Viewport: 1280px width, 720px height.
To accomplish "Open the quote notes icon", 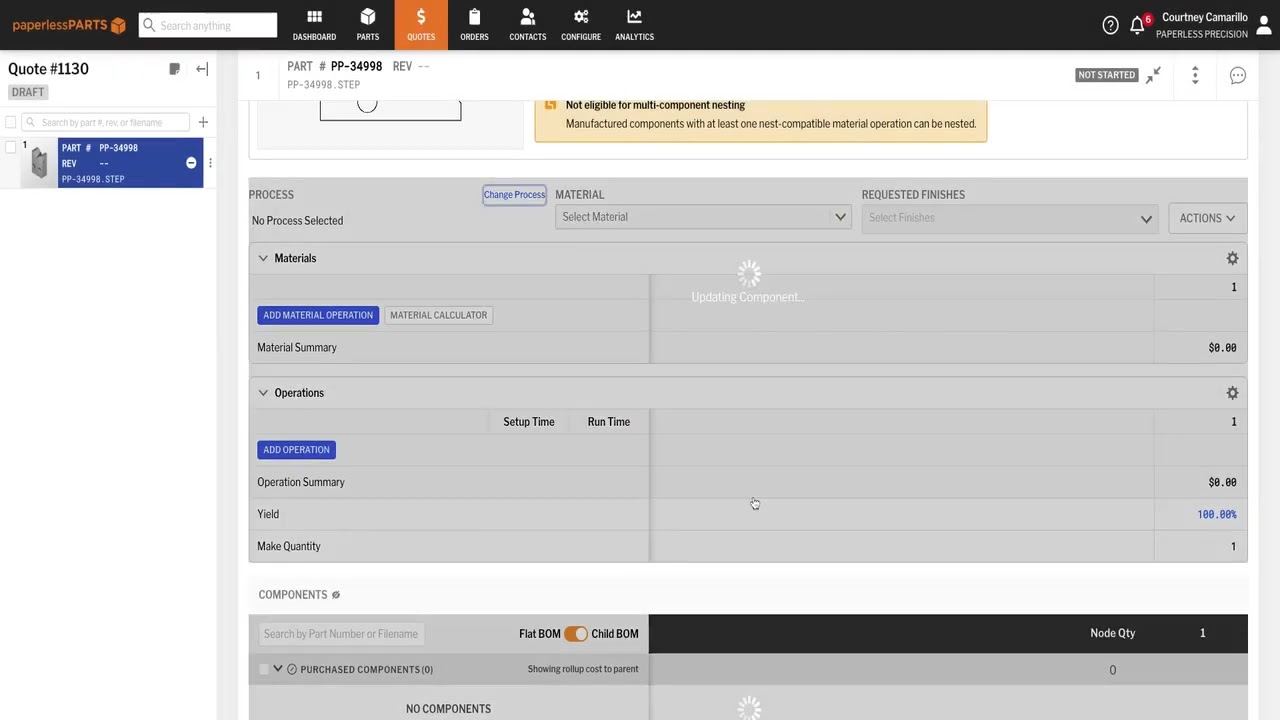I will point(175,69).
